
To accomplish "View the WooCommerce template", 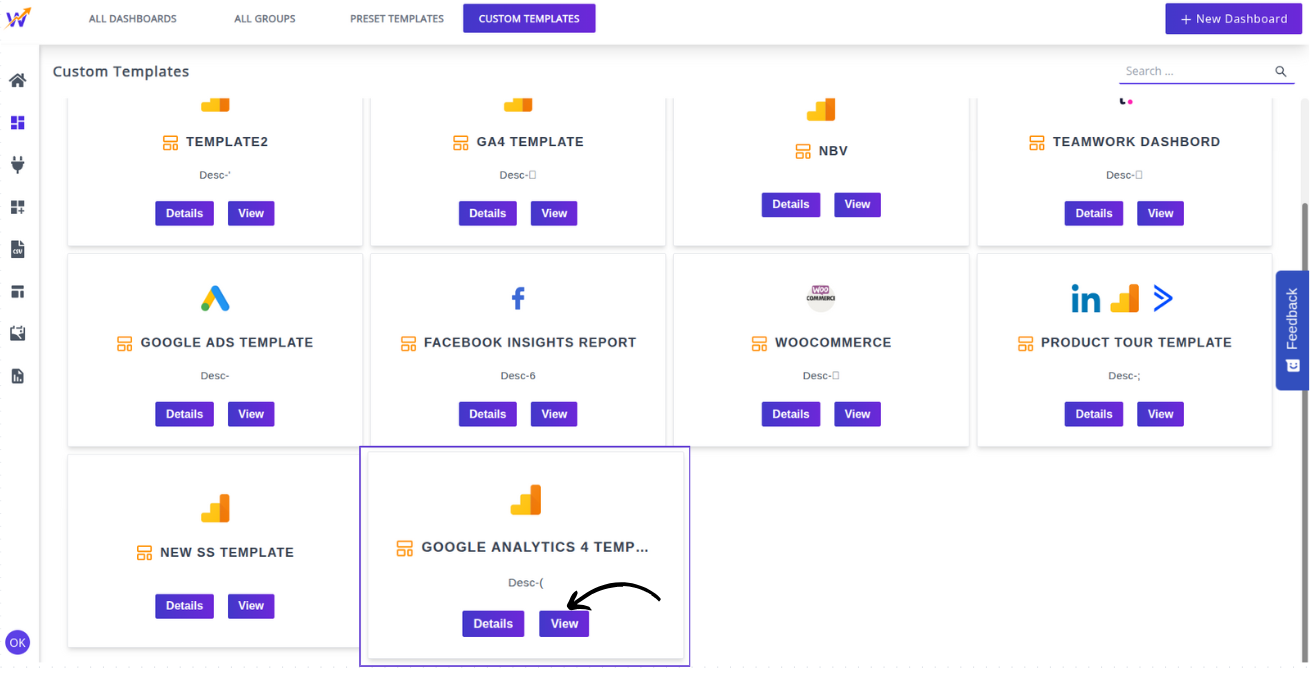I will (857, 414).
